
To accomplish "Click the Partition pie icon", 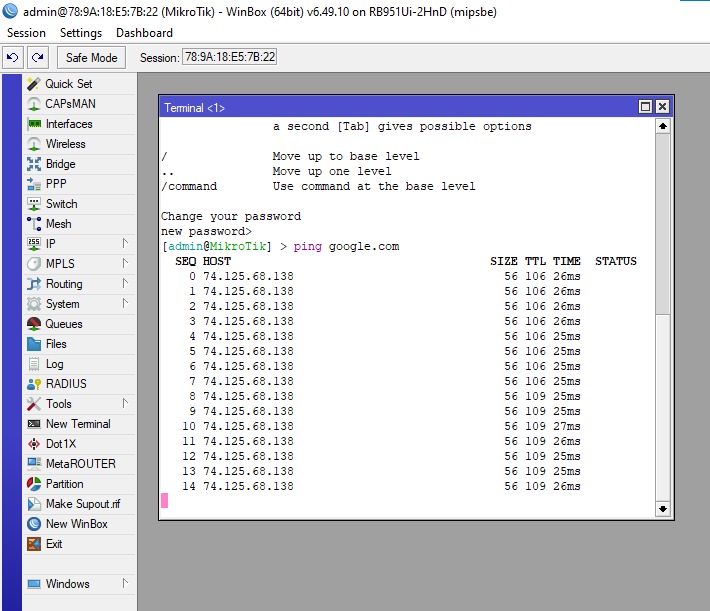I will pos(34,484).
